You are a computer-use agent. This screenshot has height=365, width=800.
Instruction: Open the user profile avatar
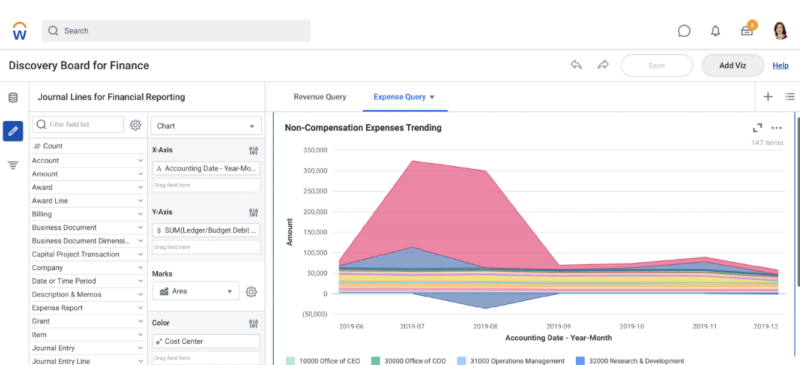pos(780,31)
